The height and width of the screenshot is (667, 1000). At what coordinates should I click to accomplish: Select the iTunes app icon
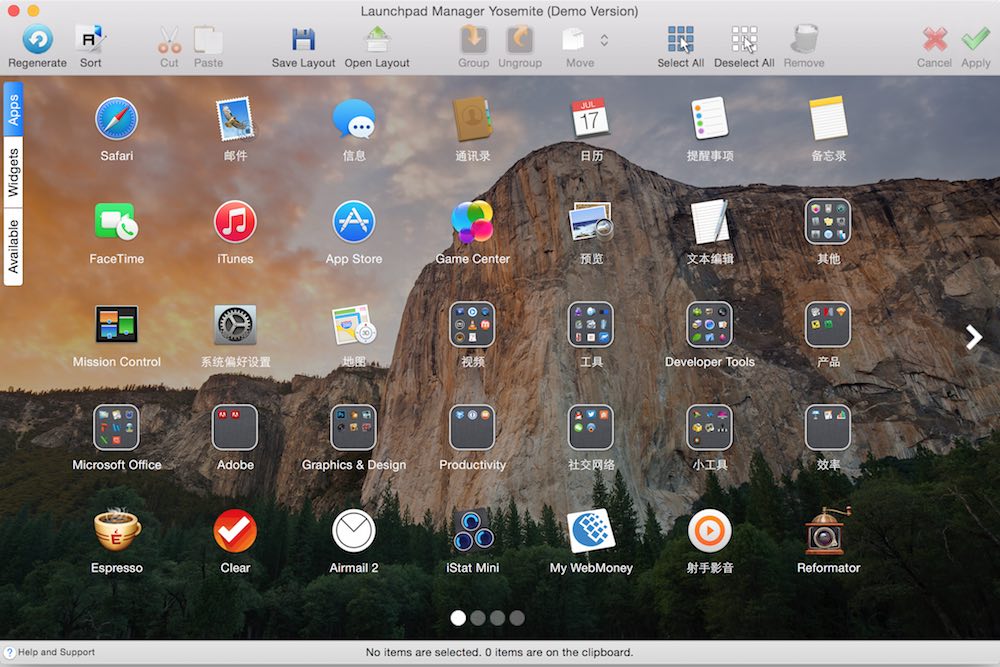(x=235, y=221)
